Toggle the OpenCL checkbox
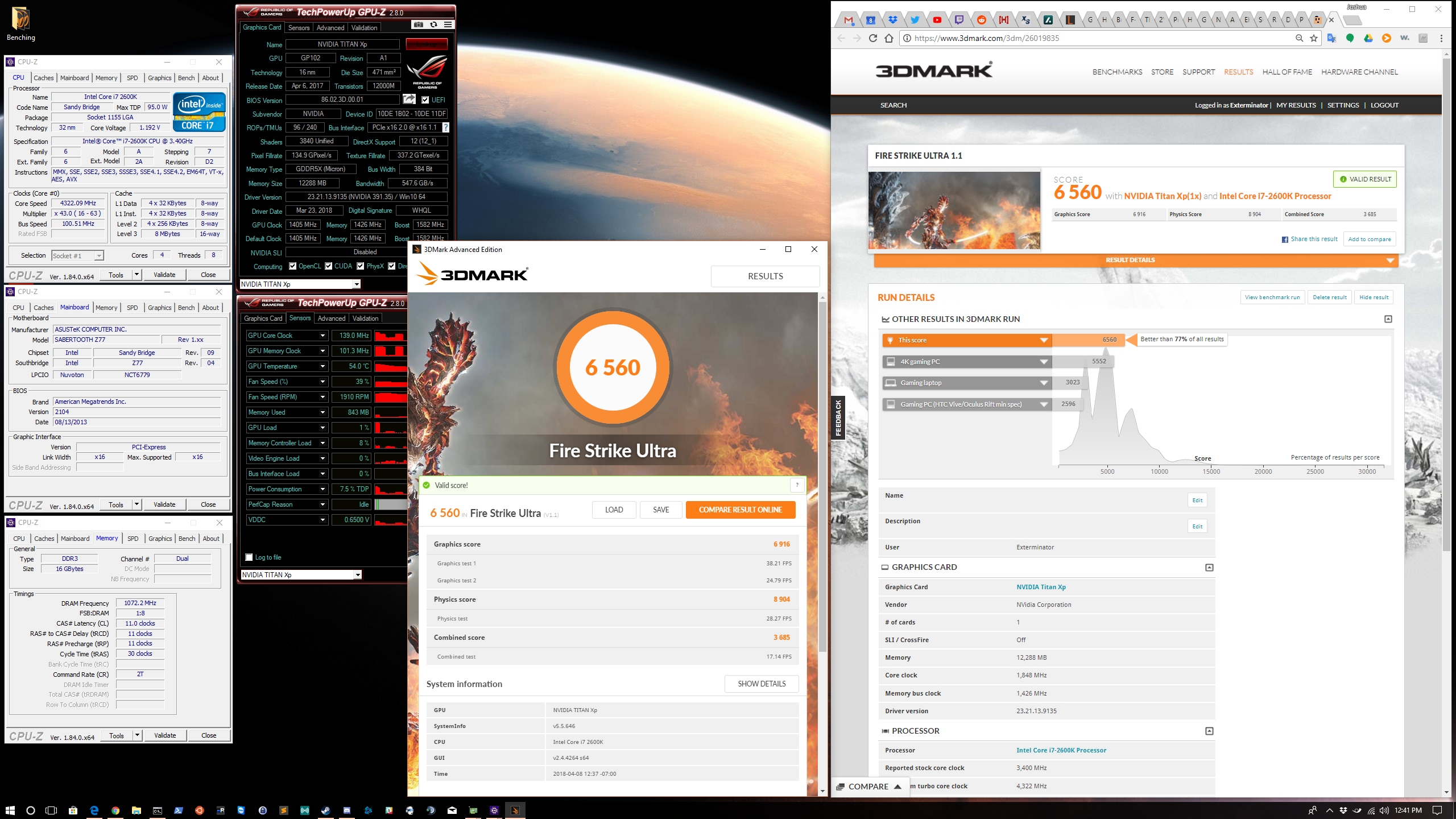This screenshot has width=1456, height=819. click(x=292, y=266)
